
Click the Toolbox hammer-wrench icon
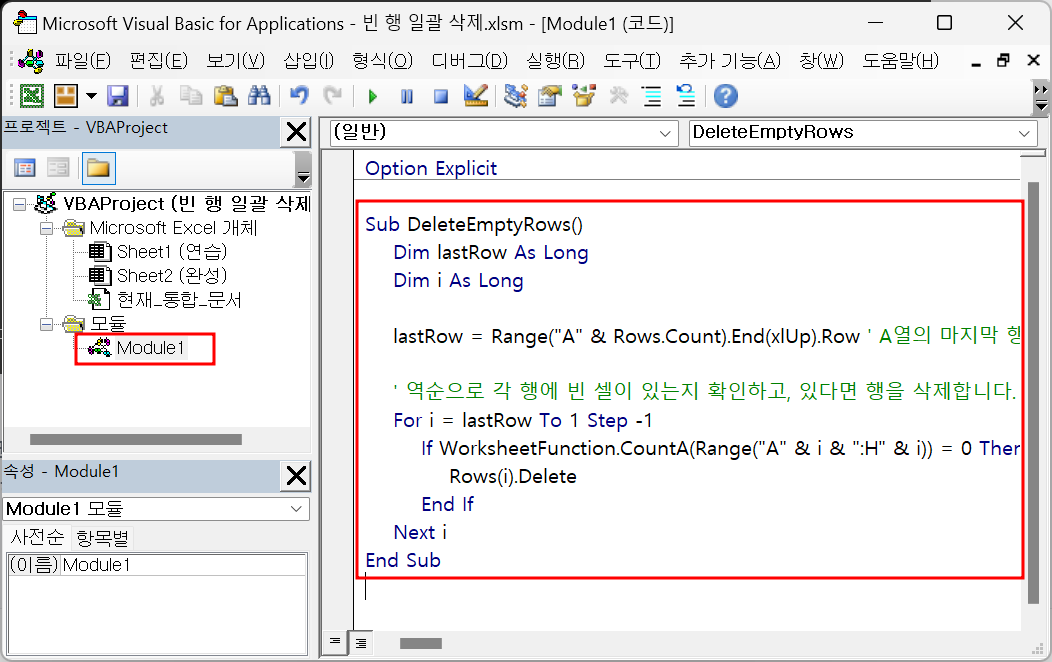point(618,96)
